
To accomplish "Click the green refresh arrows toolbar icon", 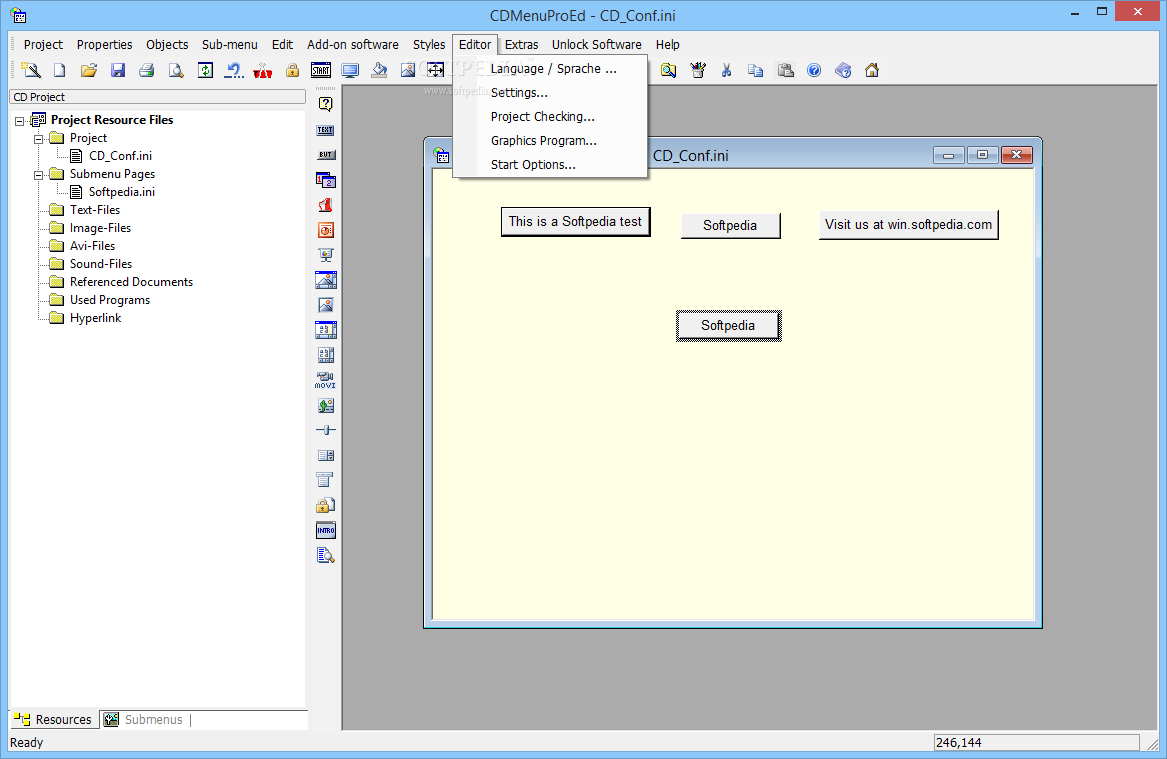I will [205, 70].
